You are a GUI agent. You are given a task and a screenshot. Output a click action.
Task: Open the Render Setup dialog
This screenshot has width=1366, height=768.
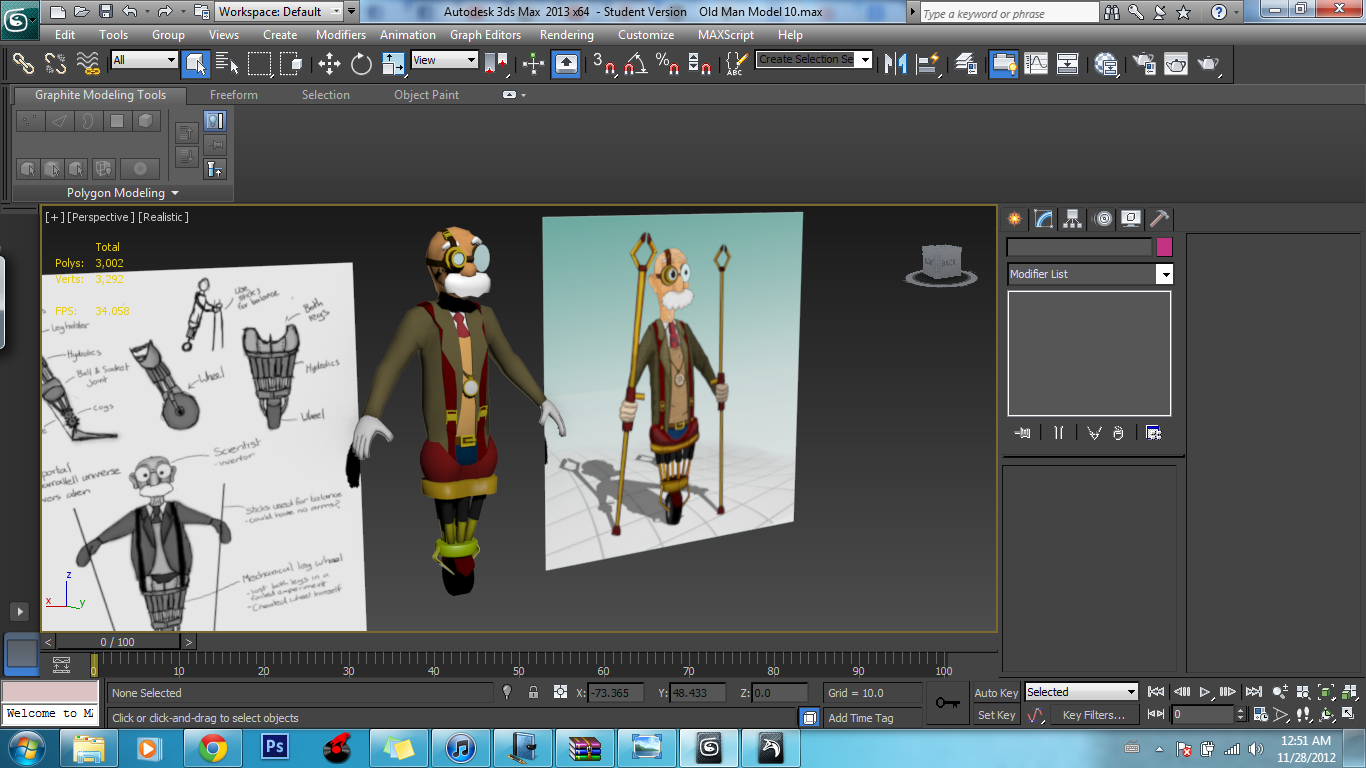[x=1144, y=64]
